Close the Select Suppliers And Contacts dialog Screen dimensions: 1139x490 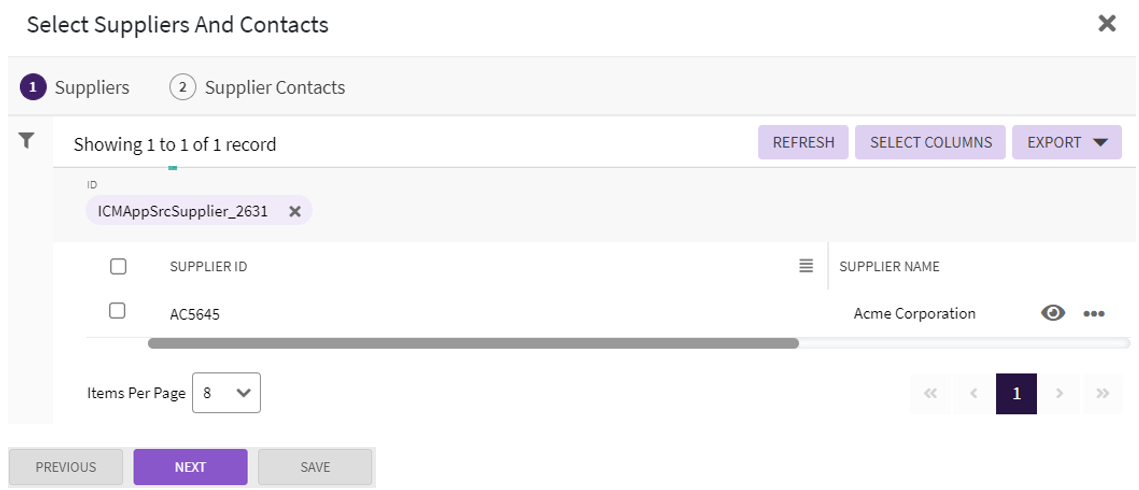click(1107, 24)
